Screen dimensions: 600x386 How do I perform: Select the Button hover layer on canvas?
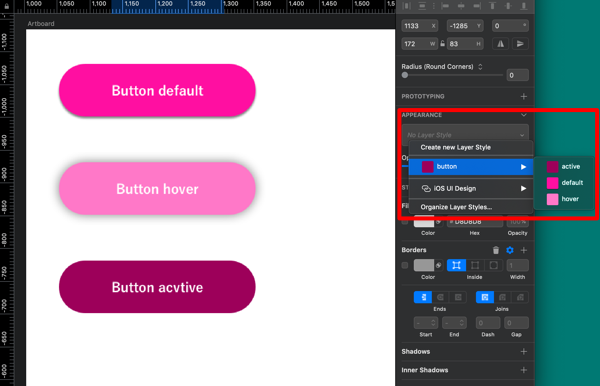click(x=157, y=189)
